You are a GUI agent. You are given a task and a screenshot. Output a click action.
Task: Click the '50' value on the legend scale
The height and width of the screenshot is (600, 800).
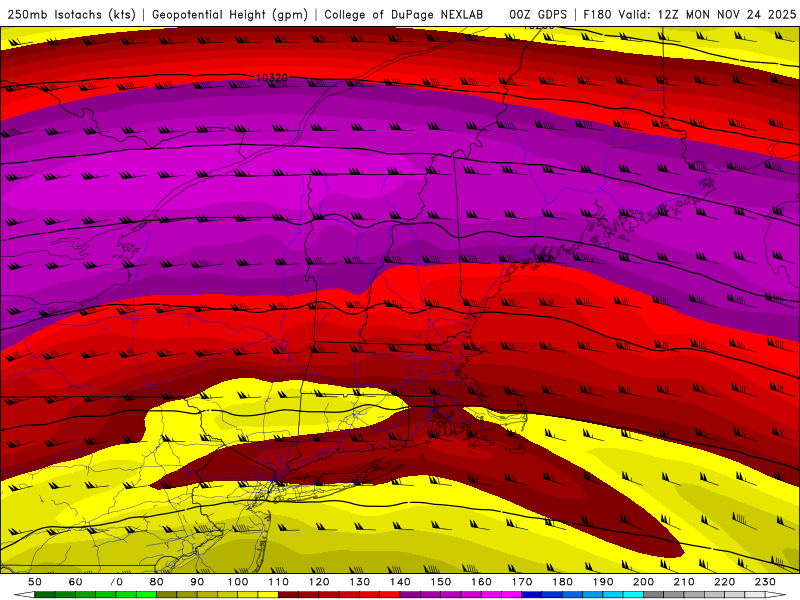[x=35, y=582]
